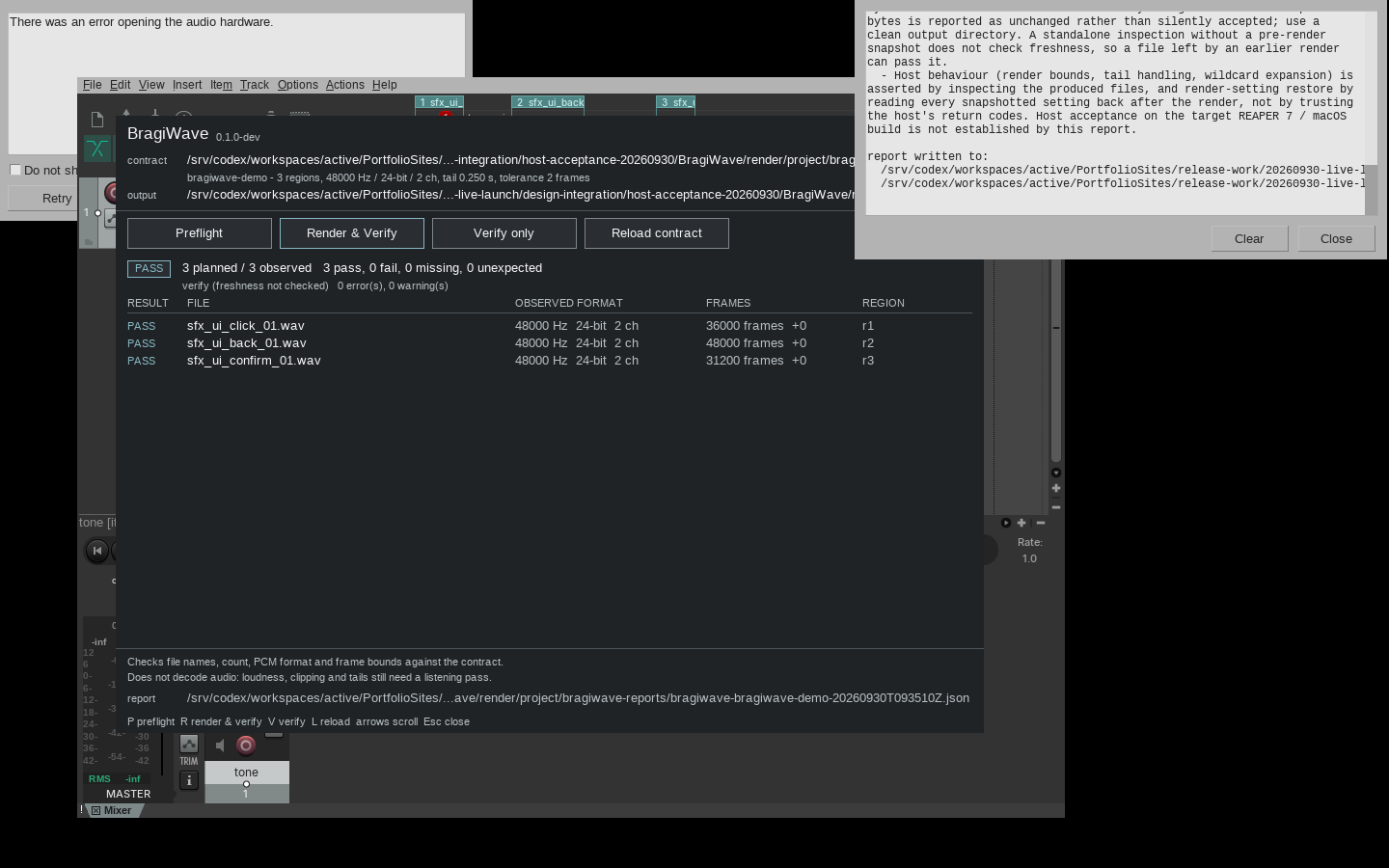Select region marker '3 sfx_'
The width and height of the screenshot is (1389, 868).
676,102
